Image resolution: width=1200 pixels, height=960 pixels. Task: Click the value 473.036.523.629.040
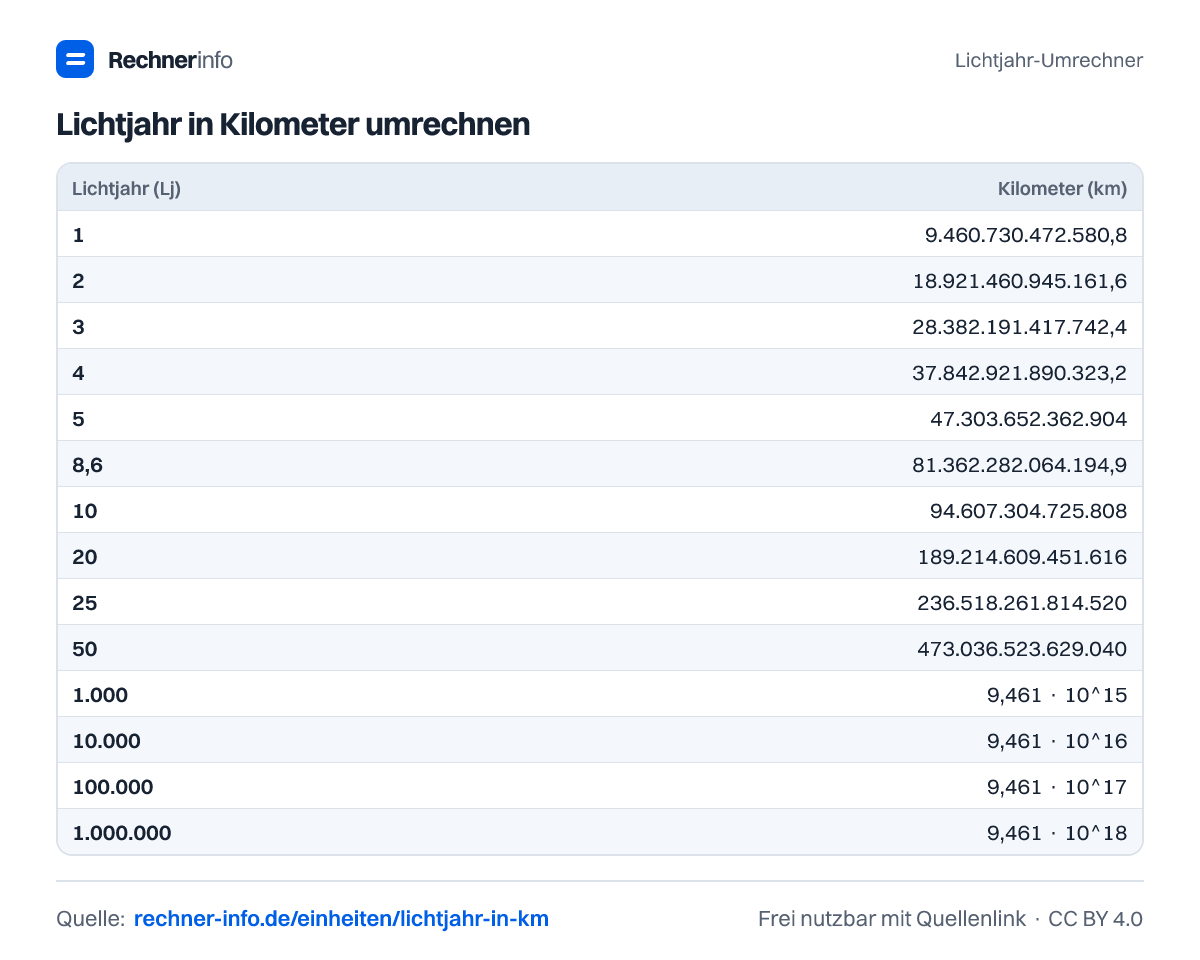pyautogui.click(x=1022, y=649)
